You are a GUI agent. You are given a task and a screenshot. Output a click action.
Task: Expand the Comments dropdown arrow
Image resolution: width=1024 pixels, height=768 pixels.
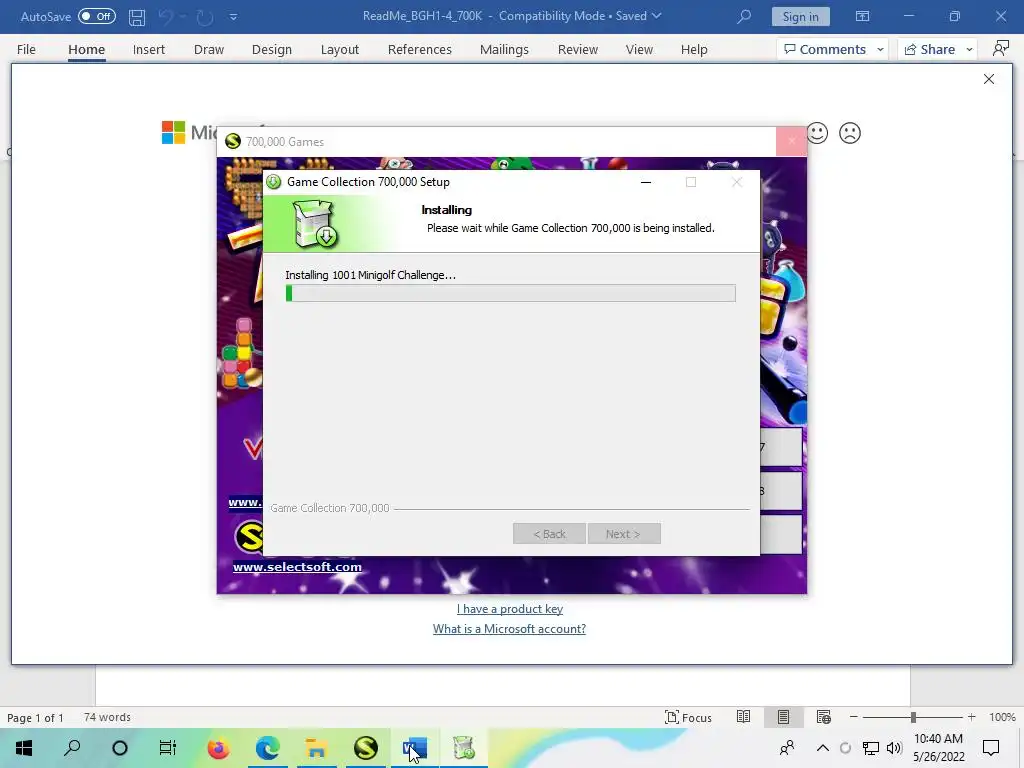point(880,50)
